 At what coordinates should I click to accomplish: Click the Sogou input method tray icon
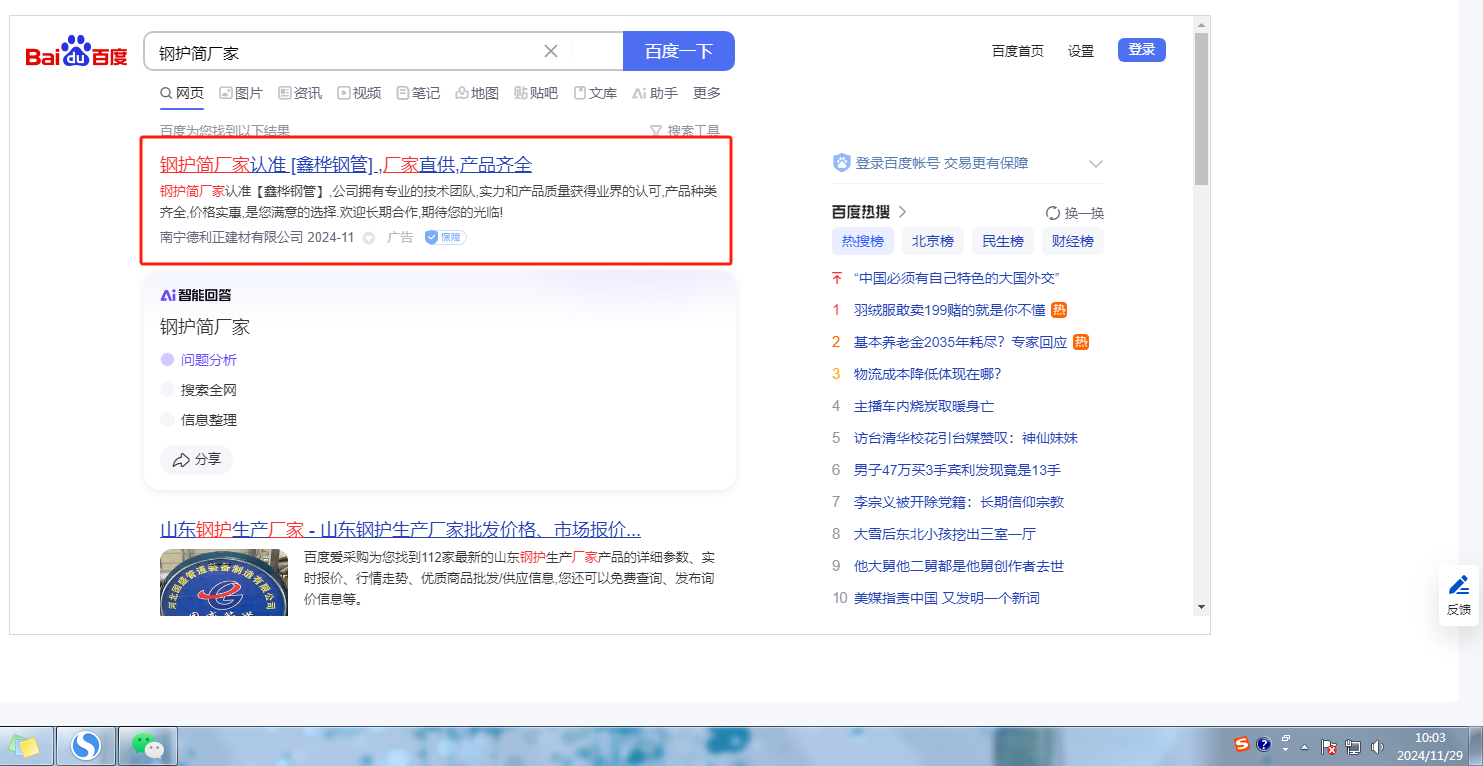(1241, 744)
